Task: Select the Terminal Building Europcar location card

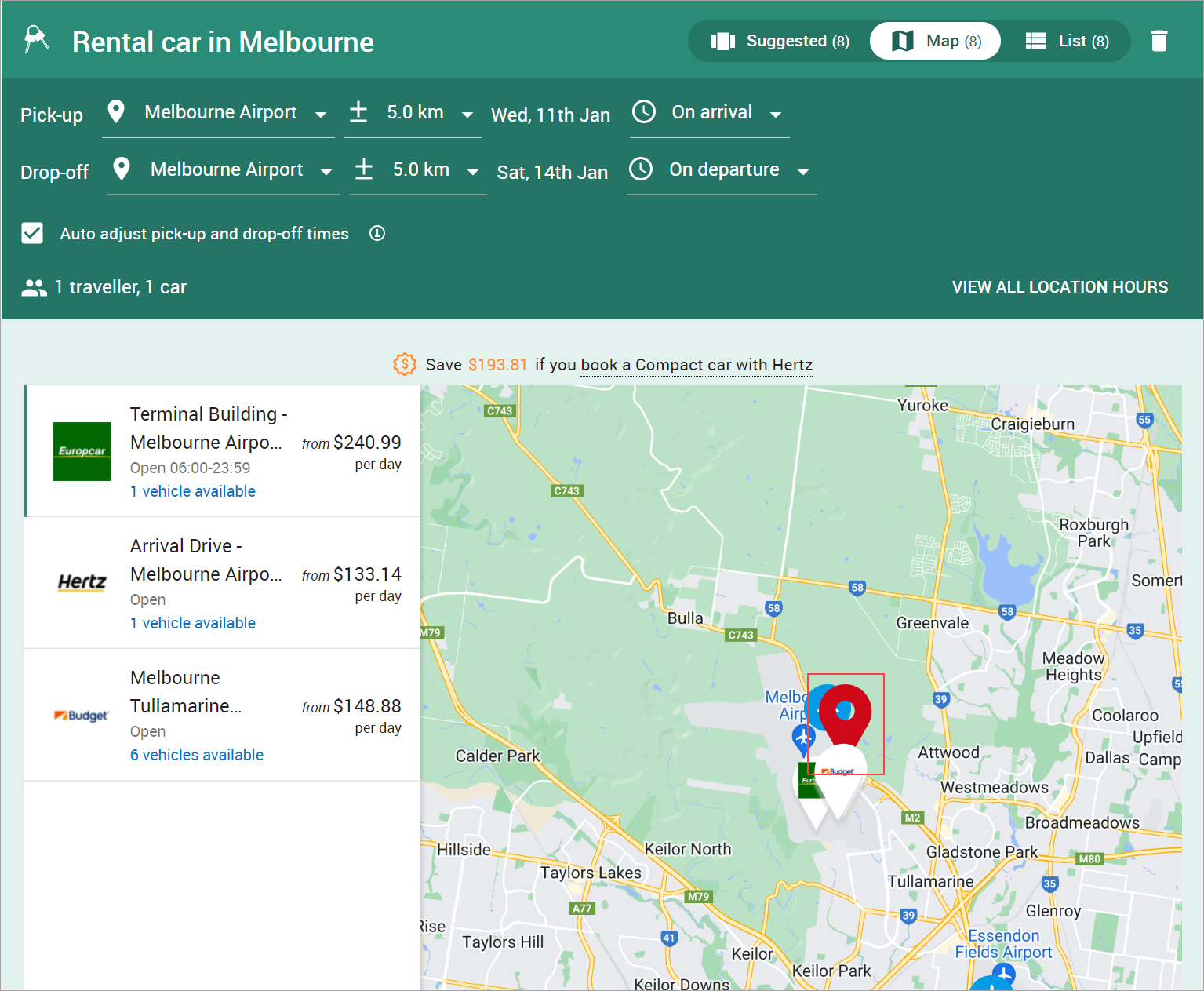Action: click(x=223, y=451)
